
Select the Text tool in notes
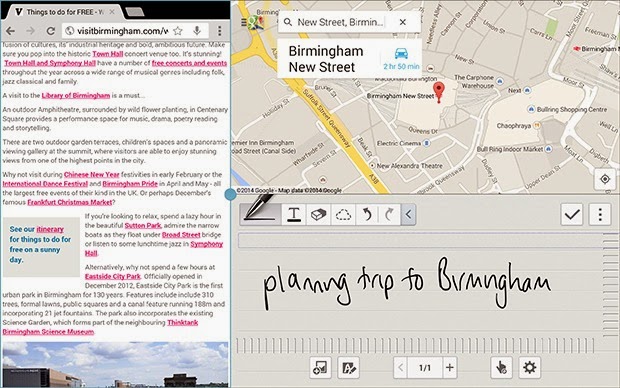(x=293, y=214)
